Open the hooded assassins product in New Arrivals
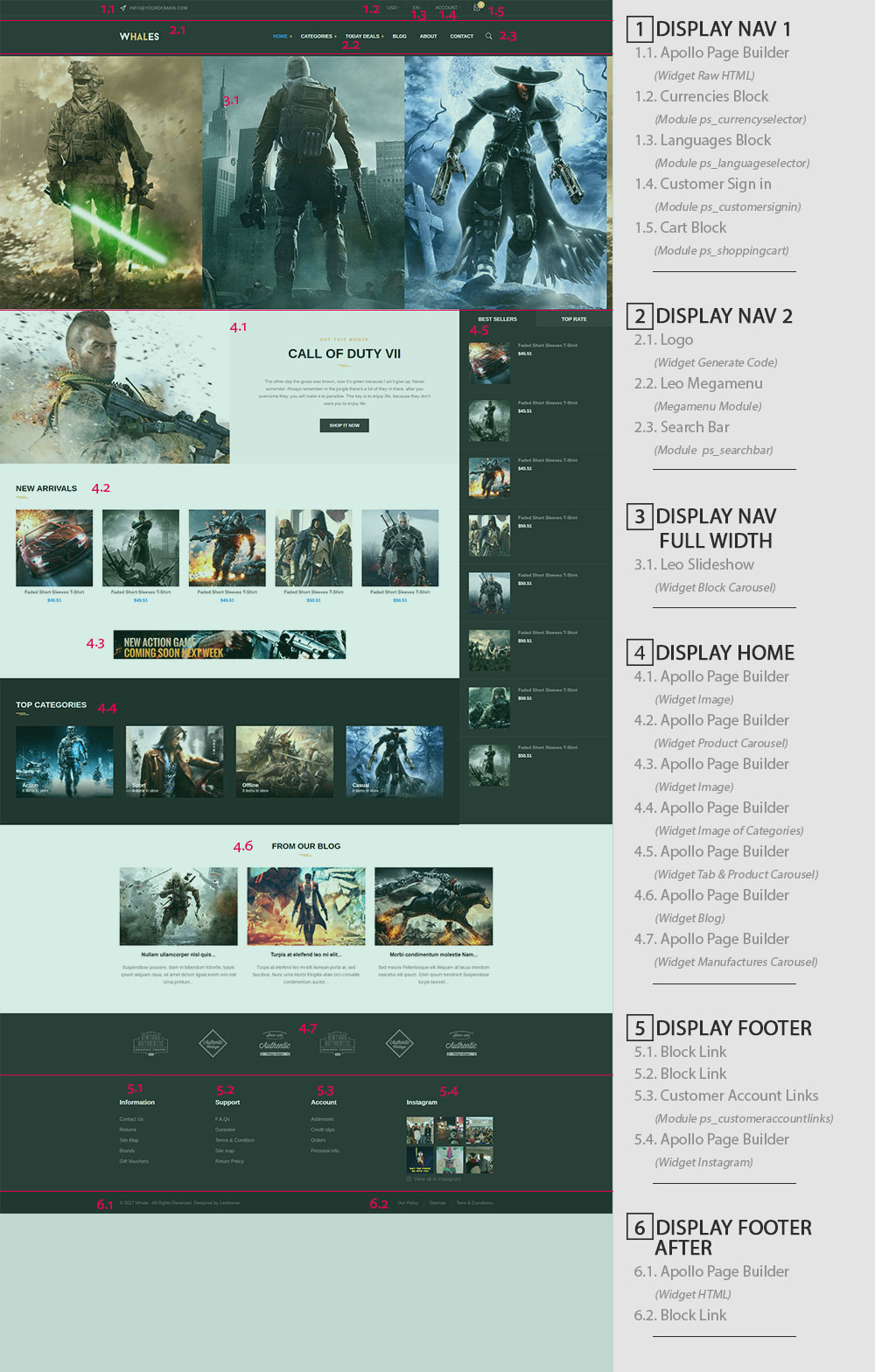Screen dimensions: 875x1372 [x=313, y=548]
